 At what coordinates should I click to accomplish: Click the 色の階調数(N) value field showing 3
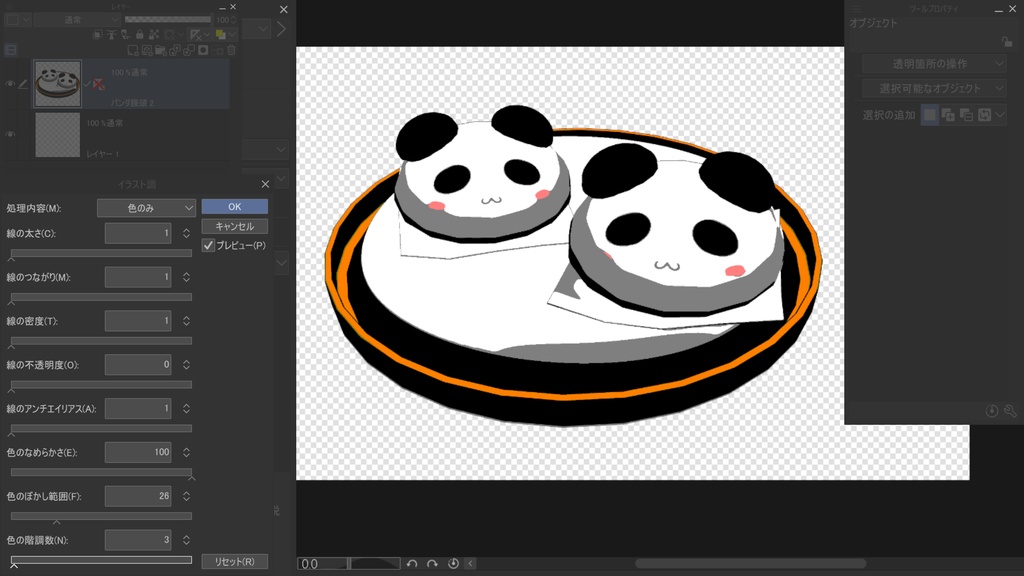[138, 540]
